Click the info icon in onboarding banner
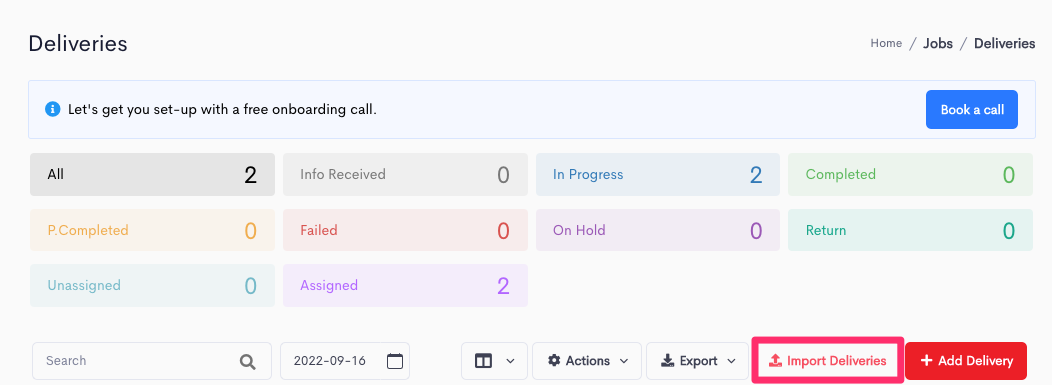Image resolution: width=1052 pixels, height=385 pixels. pos(52,109)
